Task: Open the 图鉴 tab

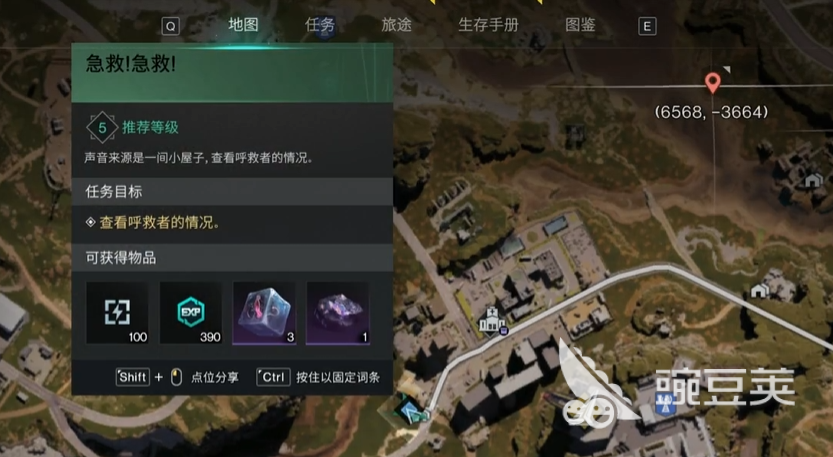Action: [580, 24]
